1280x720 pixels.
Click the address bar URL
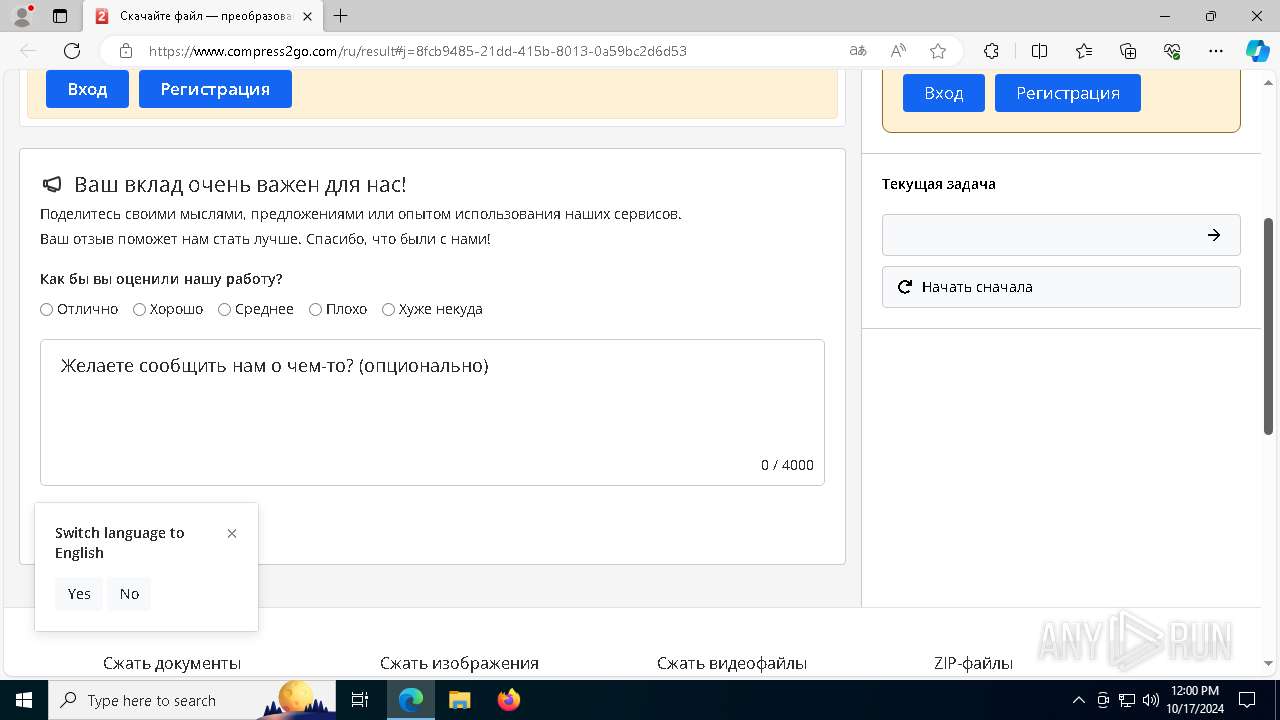coord(418,51)
